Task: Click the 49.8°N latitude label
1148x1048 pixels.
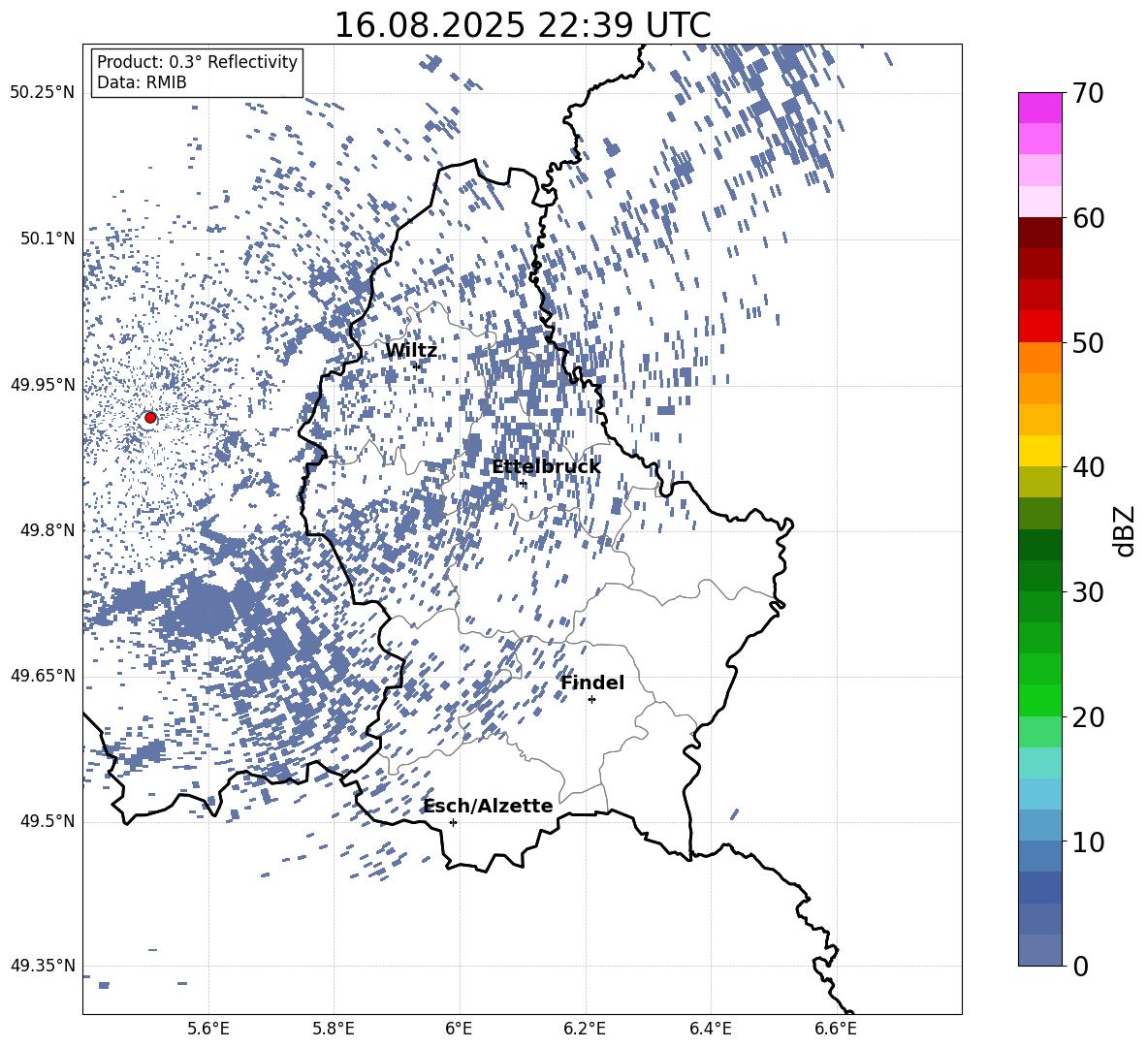Action: tap(48, 530)
